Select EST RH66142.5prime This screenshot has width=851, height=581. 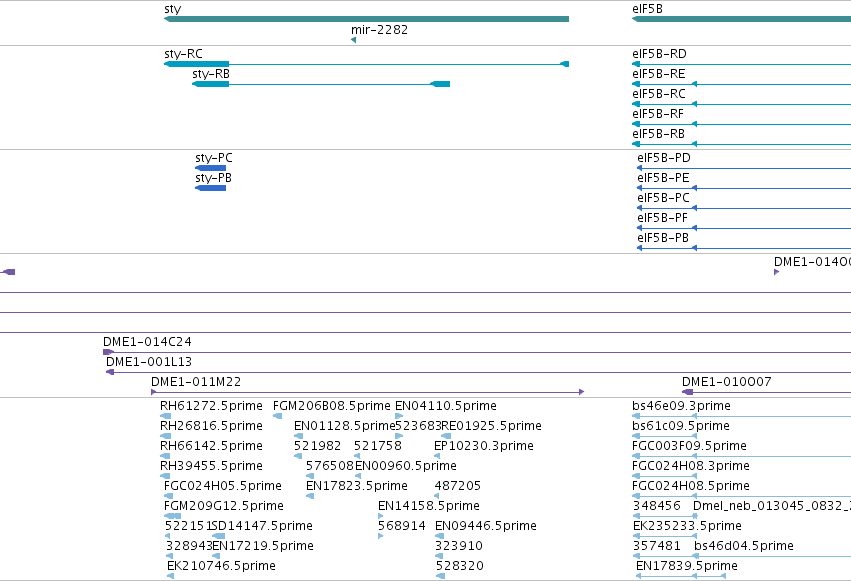point(211,446)
